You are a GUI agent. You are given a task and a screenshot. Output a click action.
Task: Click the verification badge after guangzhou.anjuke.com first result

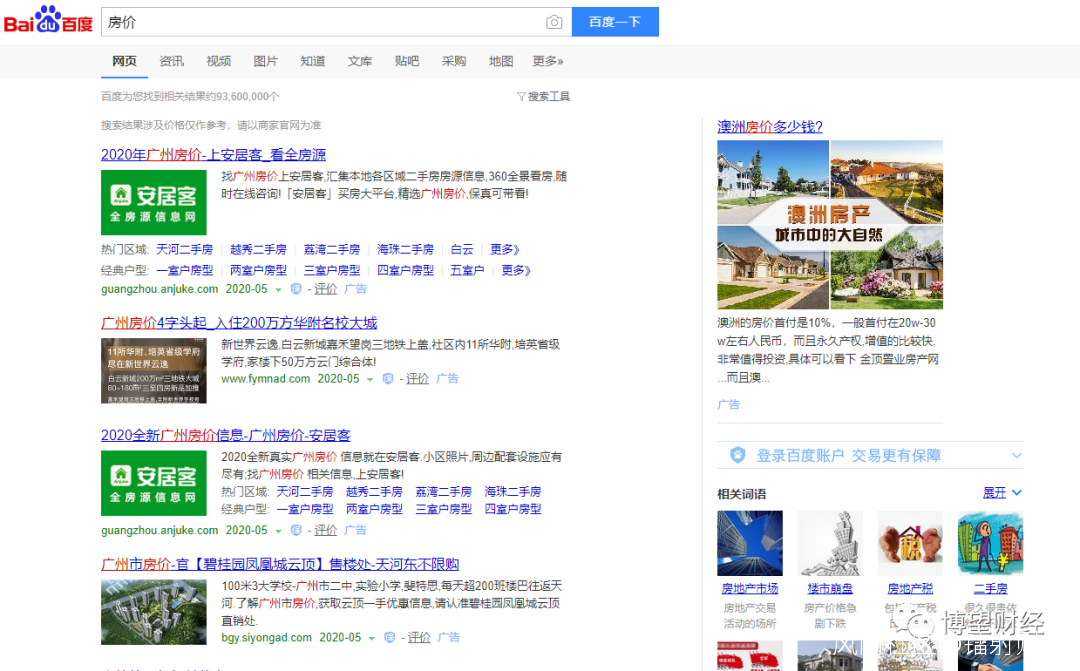pos(295,289)
